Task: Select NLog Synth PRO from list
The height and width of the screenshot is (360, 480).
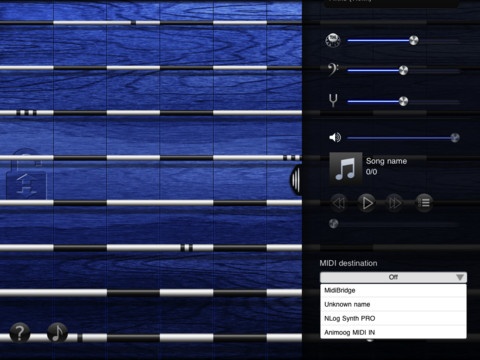Action: coord(393,318)
